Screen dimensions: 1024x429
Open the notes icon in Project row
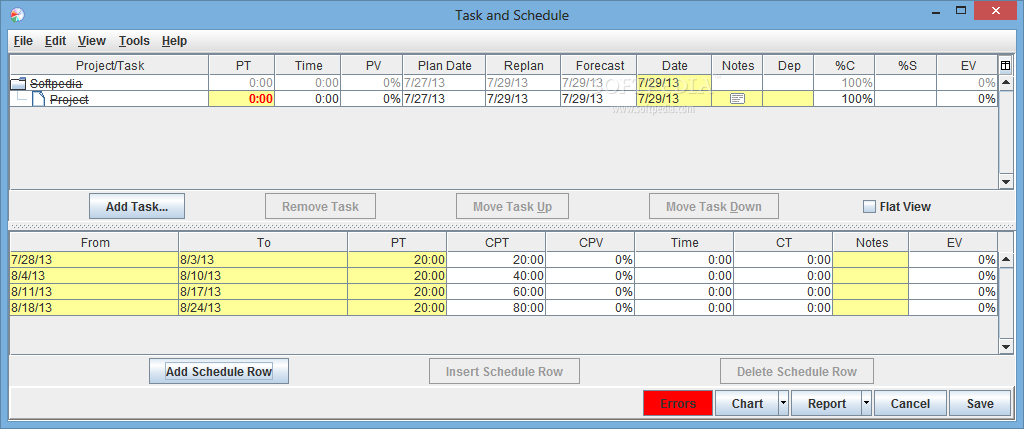(x=737, y=99)
